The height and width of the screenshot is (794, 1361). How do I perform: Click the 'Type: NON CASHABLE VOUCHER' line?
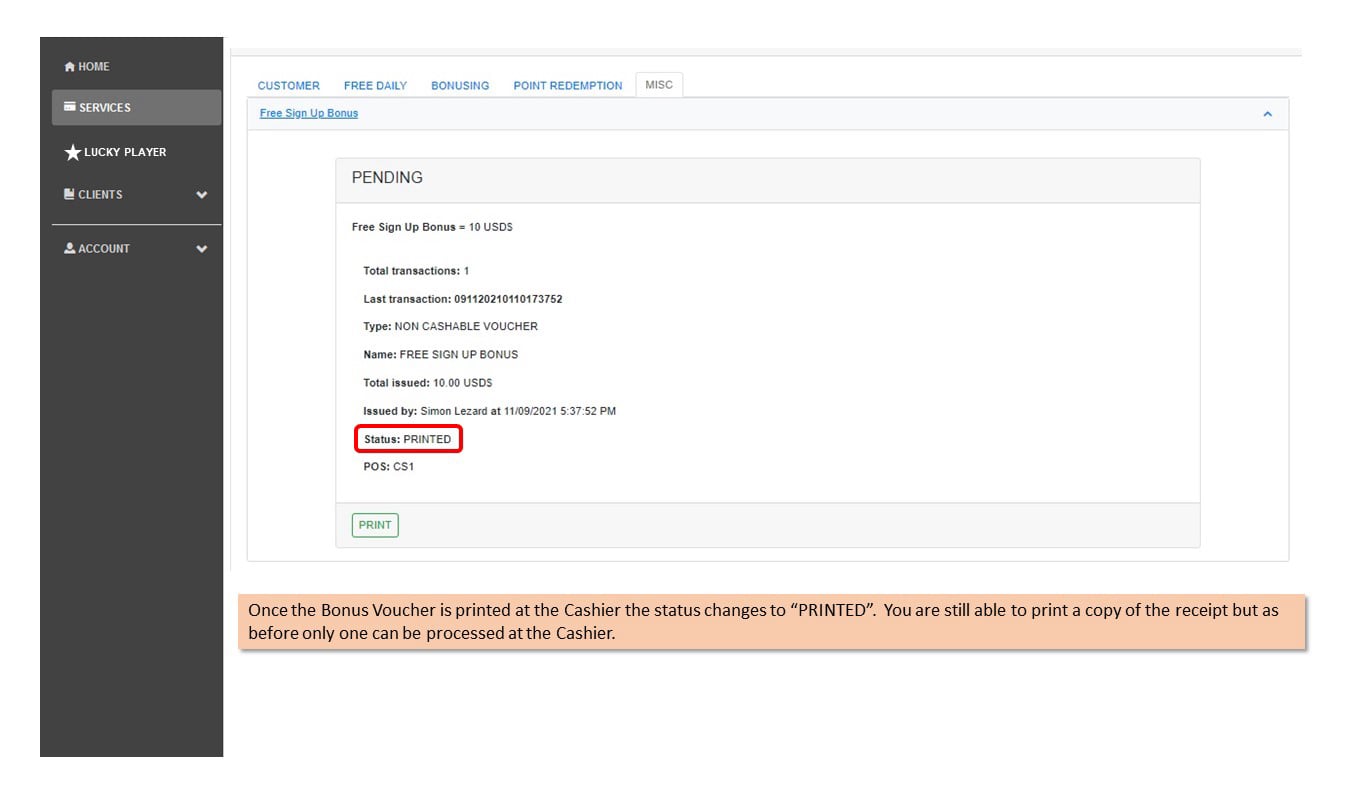coord(450,326)
